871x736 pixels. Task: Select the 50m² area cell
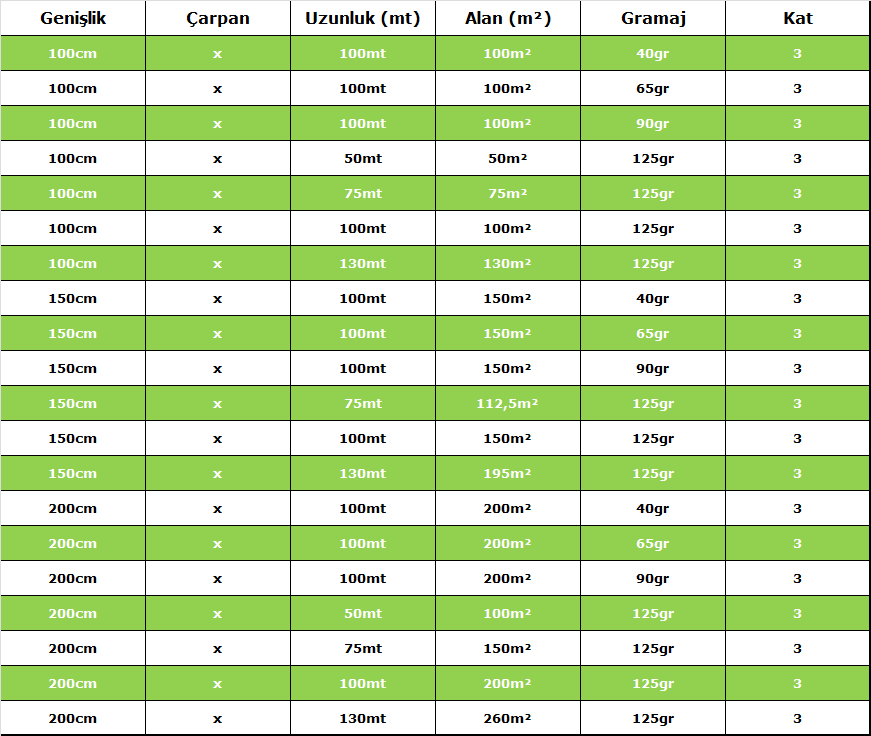(507, 158)
